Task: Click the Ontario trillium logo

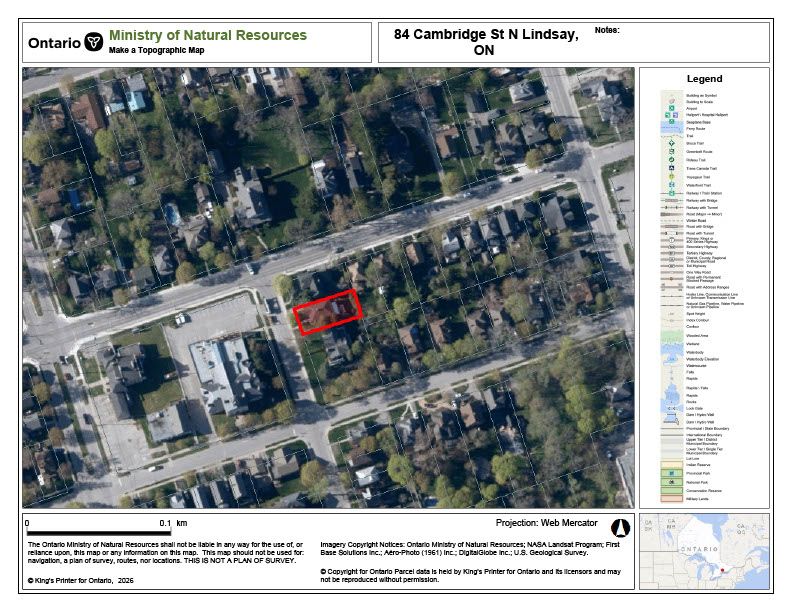Action: click(94, 42)
